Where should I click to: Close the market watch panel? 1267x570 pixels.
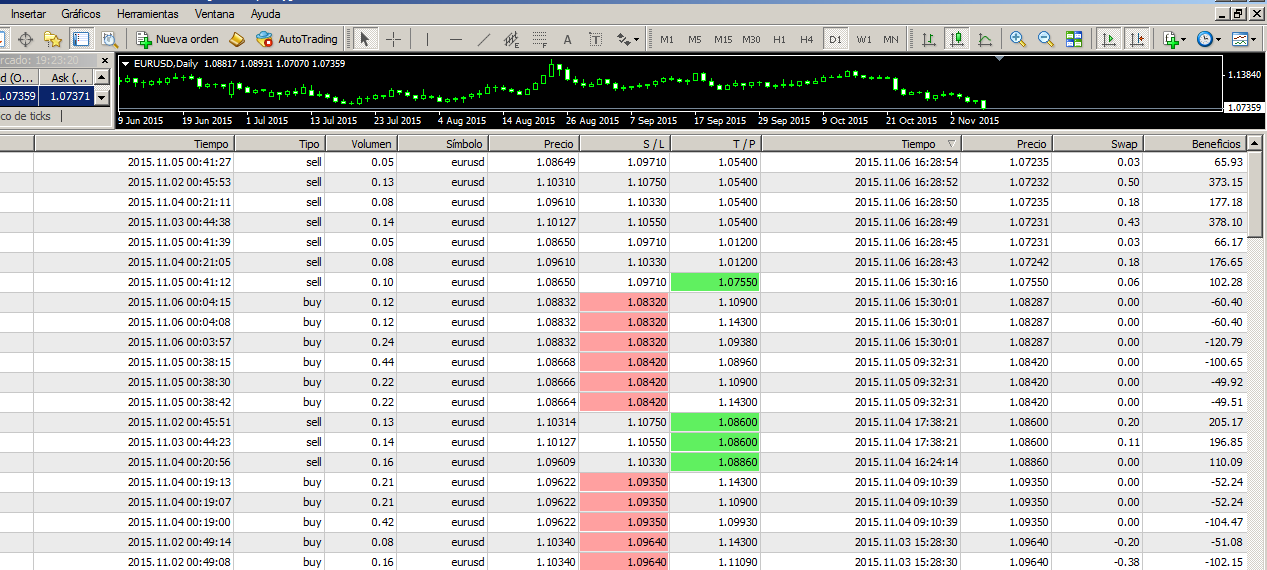tap(102, 61)
